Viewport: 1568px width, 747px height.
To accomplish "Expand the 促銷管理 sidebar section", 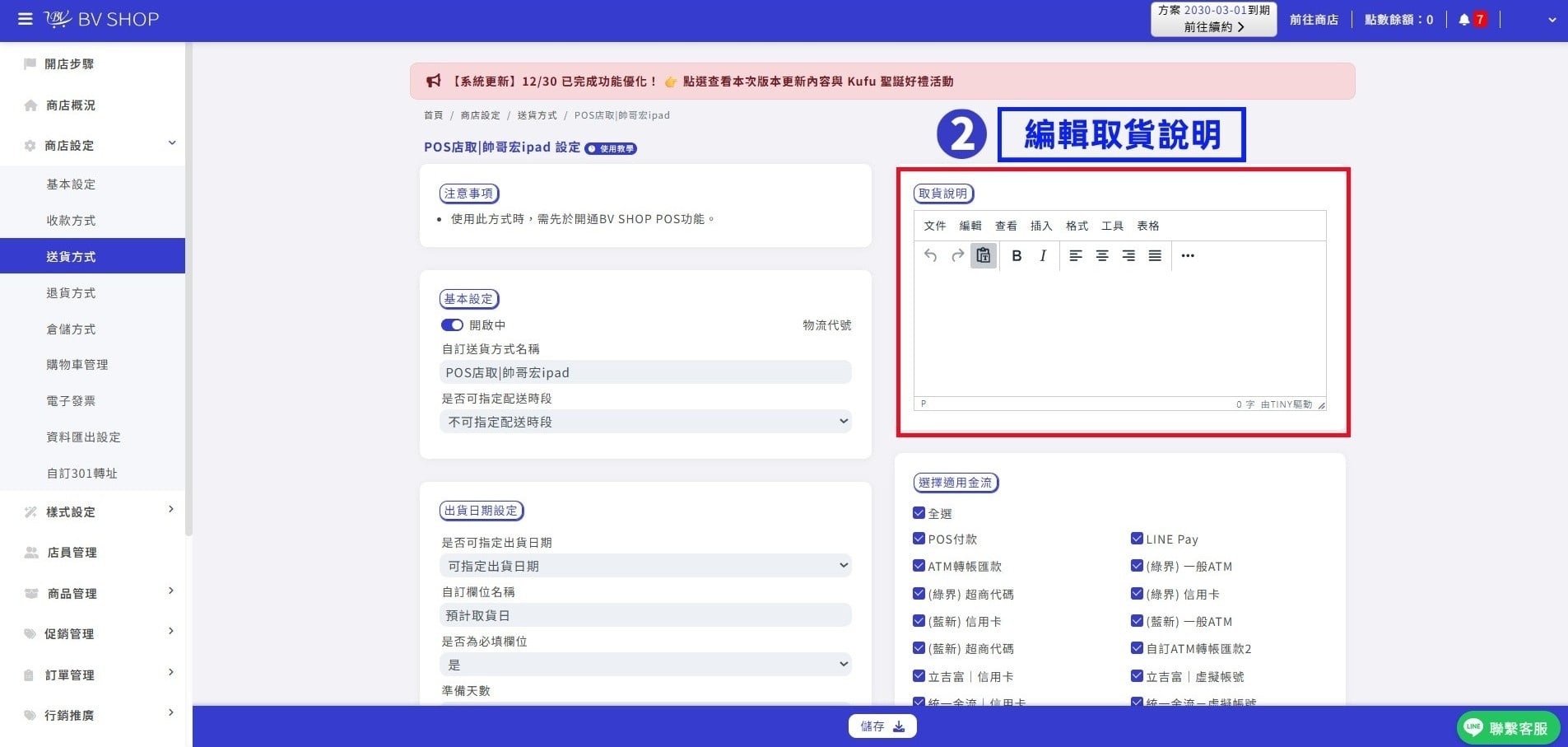I will 171,632.
